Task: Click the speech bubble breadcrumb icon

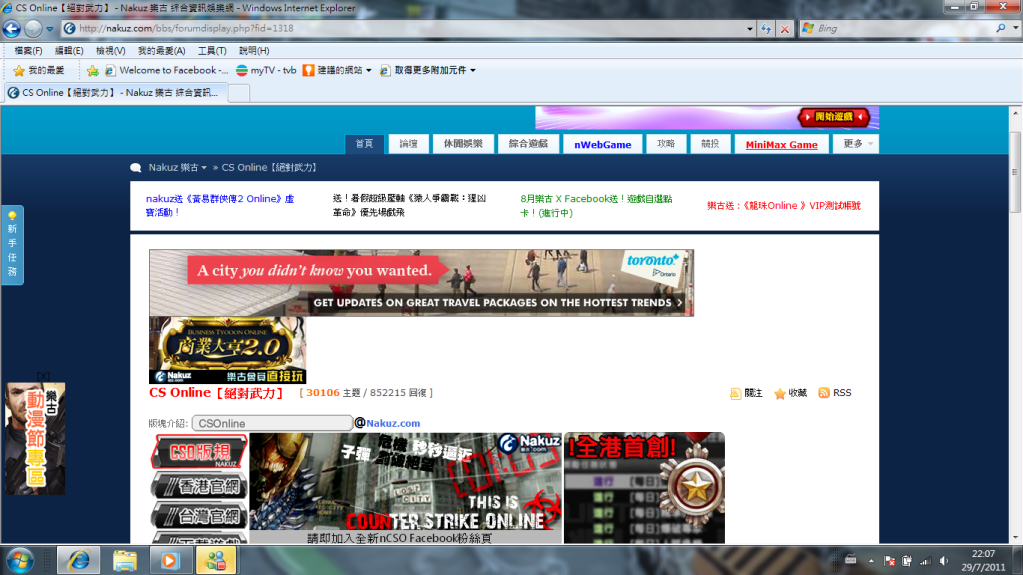Action: [x=136, y=168]
